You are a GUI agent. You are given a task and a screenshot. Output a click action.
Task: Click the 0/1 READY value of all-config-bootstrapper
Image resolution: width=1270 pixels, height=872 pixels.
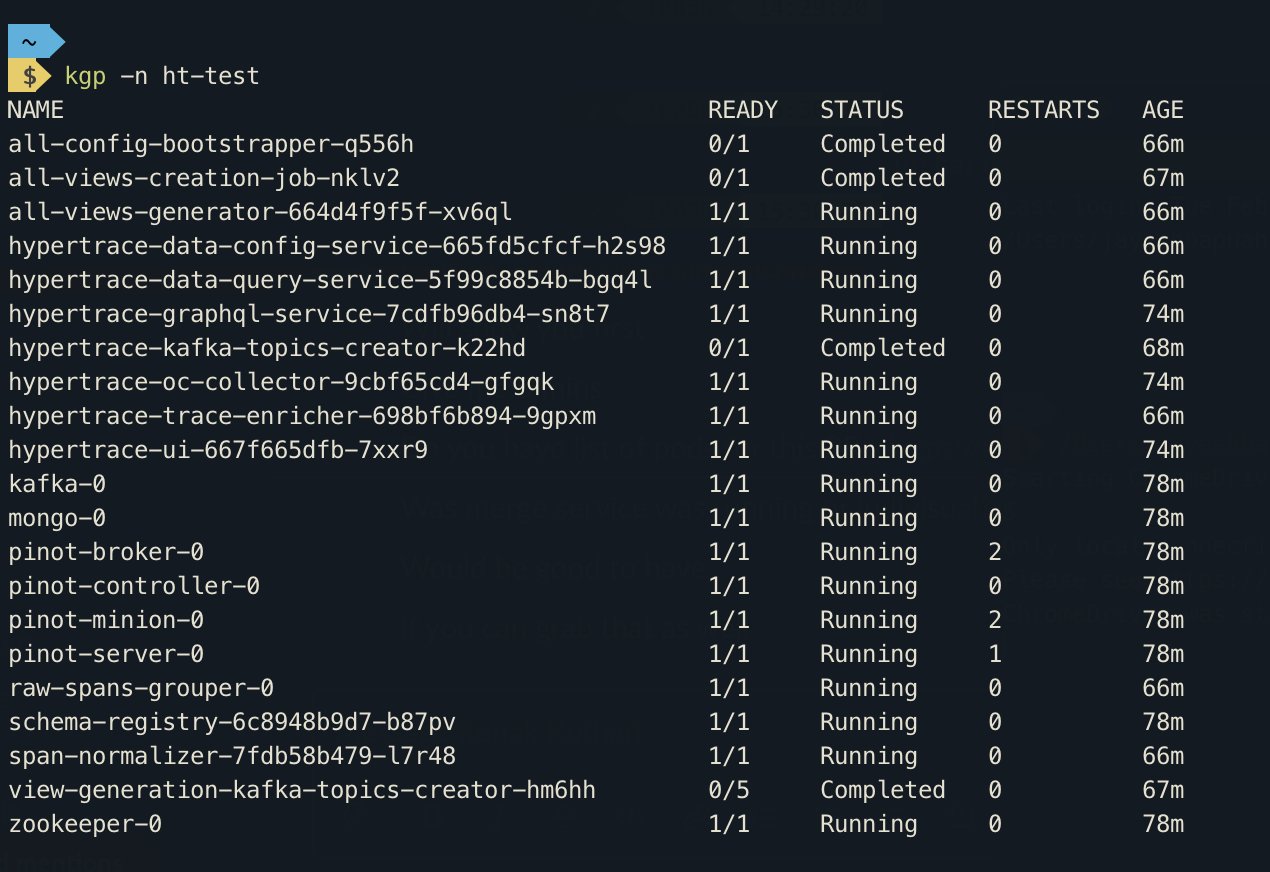click(x=729, y=144)
